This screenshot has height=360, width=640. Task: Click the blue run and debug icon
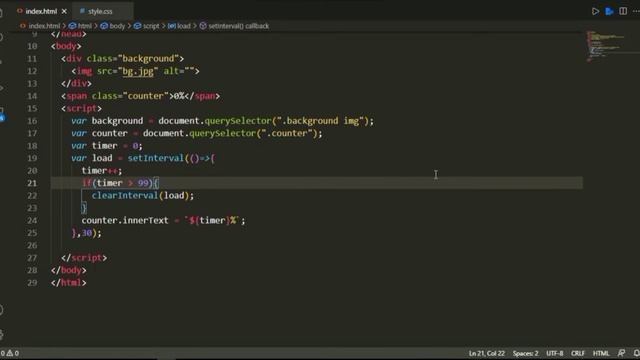tap(609, 11)
